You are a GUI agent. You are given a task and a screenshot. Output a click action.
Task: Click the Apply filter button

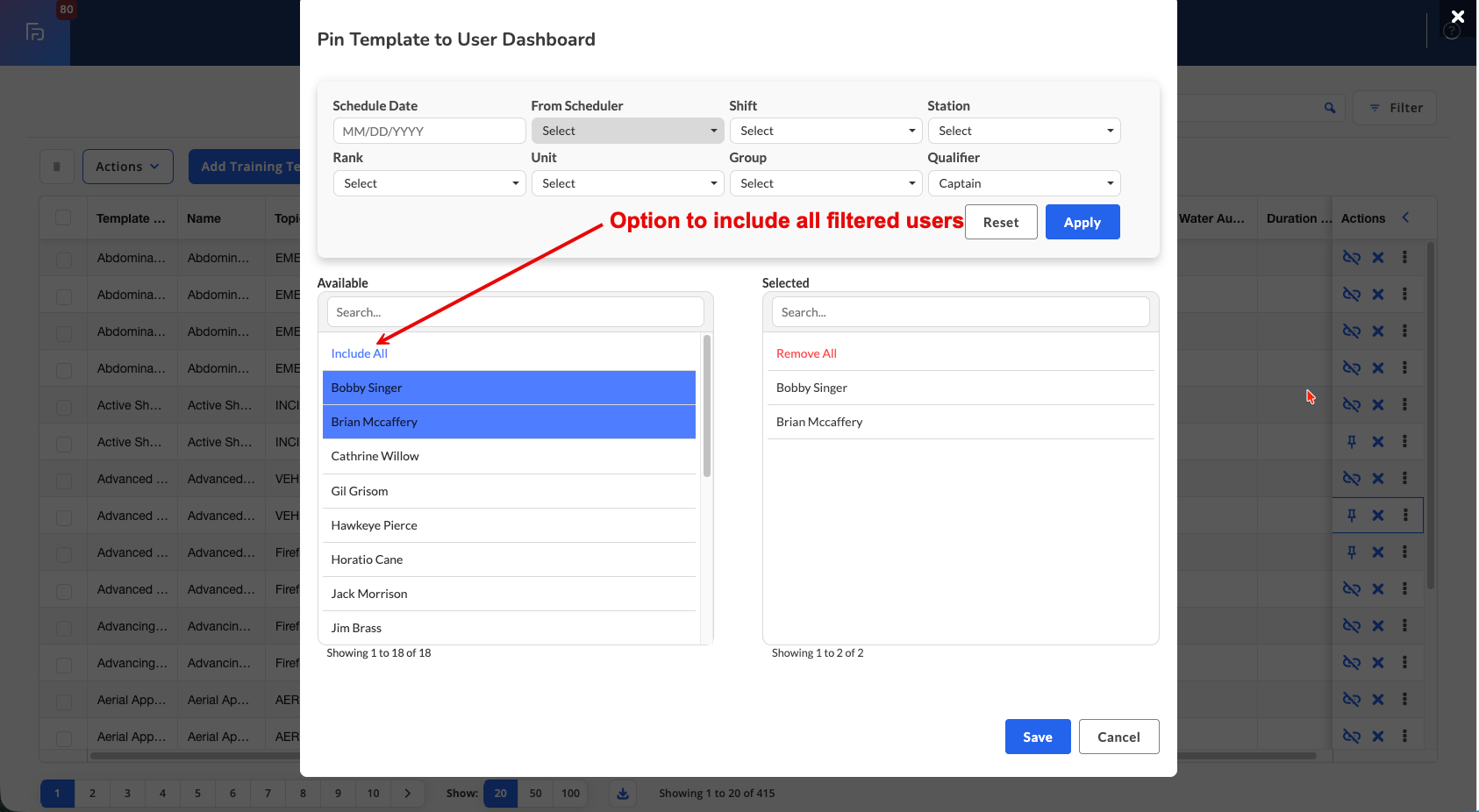click(x=1082, y=222)
